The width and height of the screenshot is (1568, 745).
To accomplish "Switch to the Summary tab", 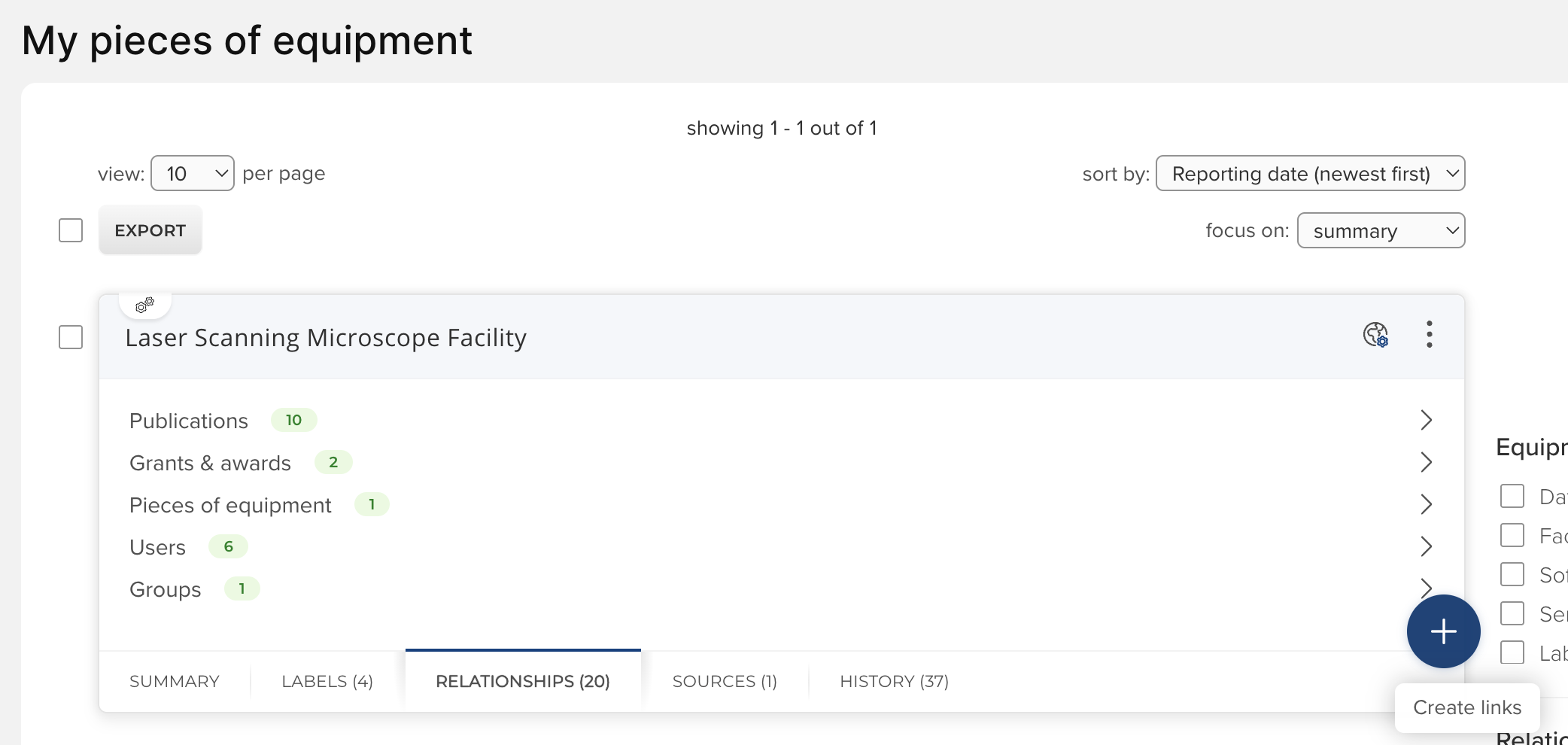I will coord(175,682).
